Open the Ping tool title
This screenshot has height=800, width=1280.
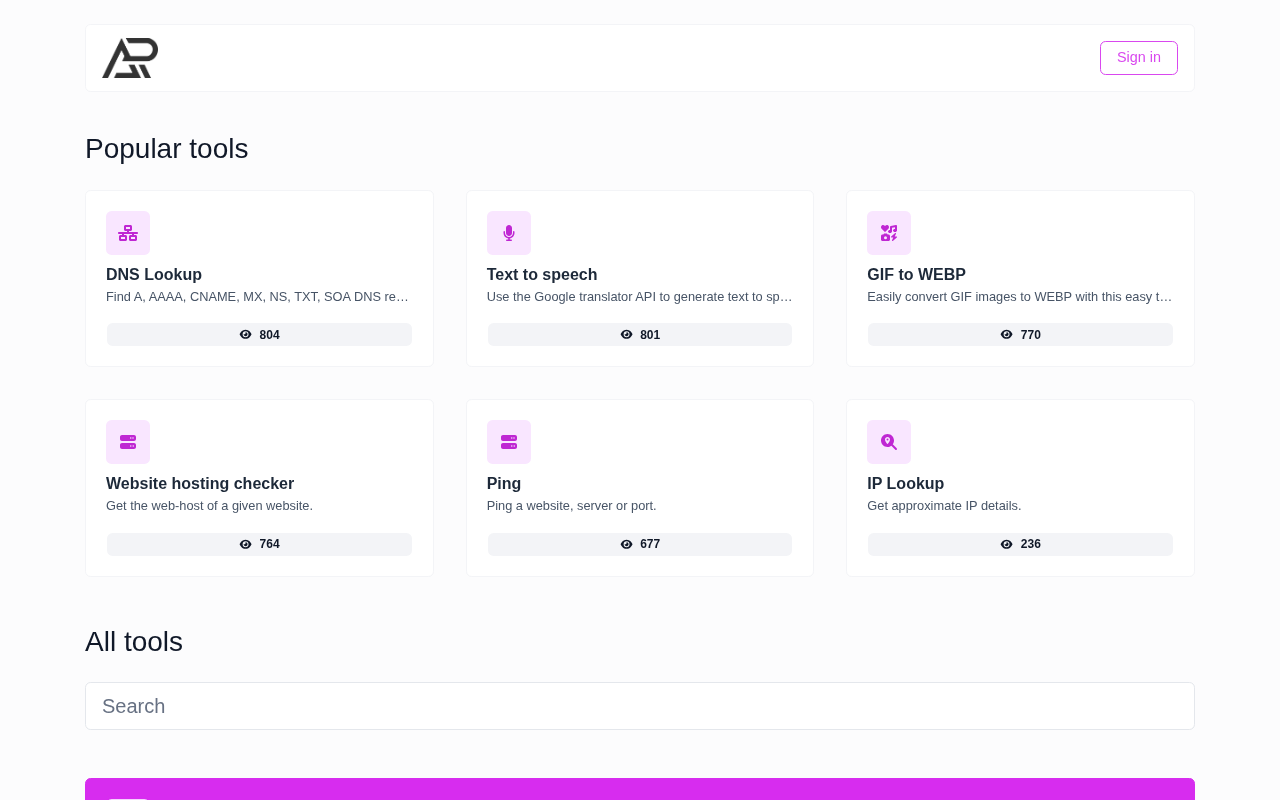pyautogui.click(x=504, y=484)
